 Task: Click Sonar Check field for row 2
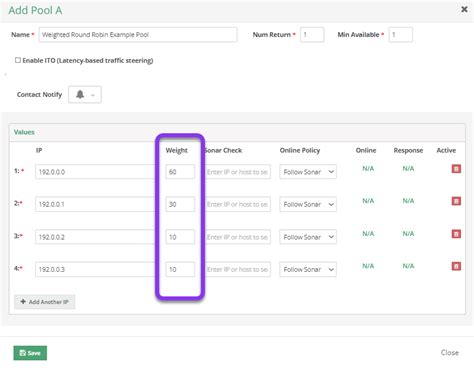point(237,204)
